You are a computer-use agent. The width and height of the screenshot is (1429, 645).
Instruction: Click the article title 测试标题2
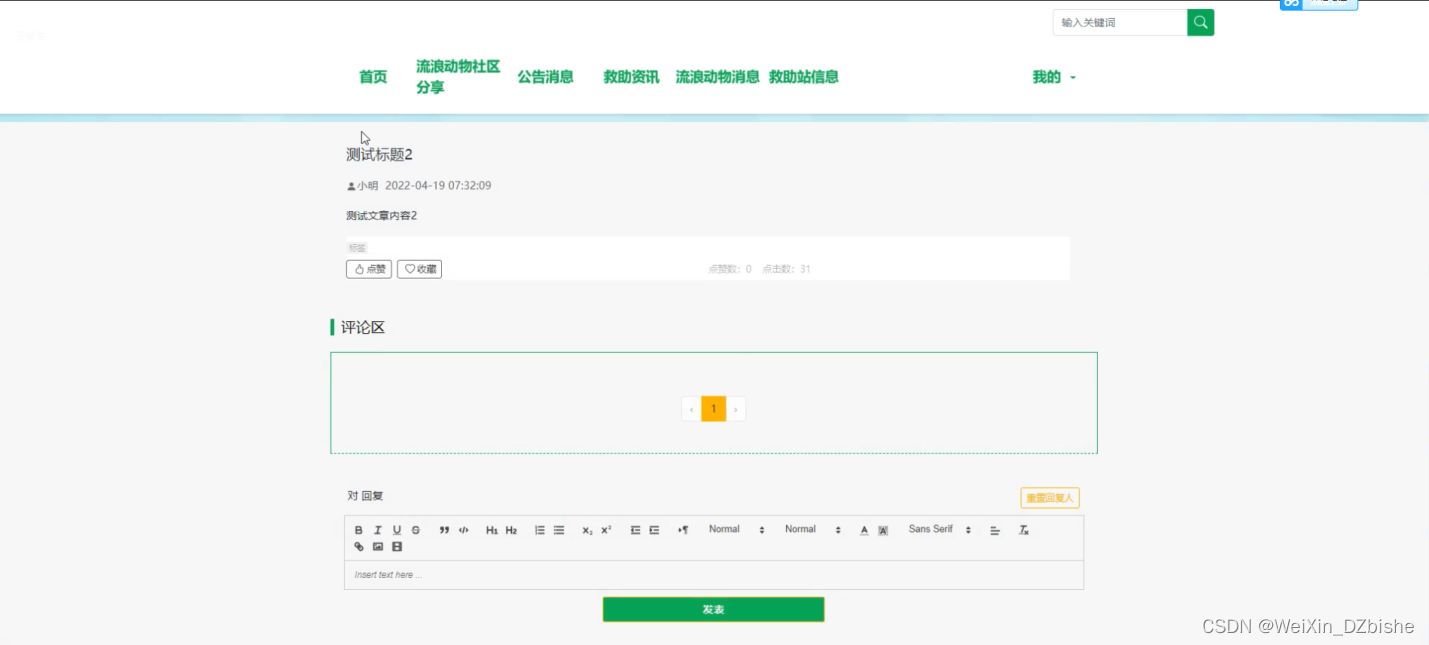(379, 154)
